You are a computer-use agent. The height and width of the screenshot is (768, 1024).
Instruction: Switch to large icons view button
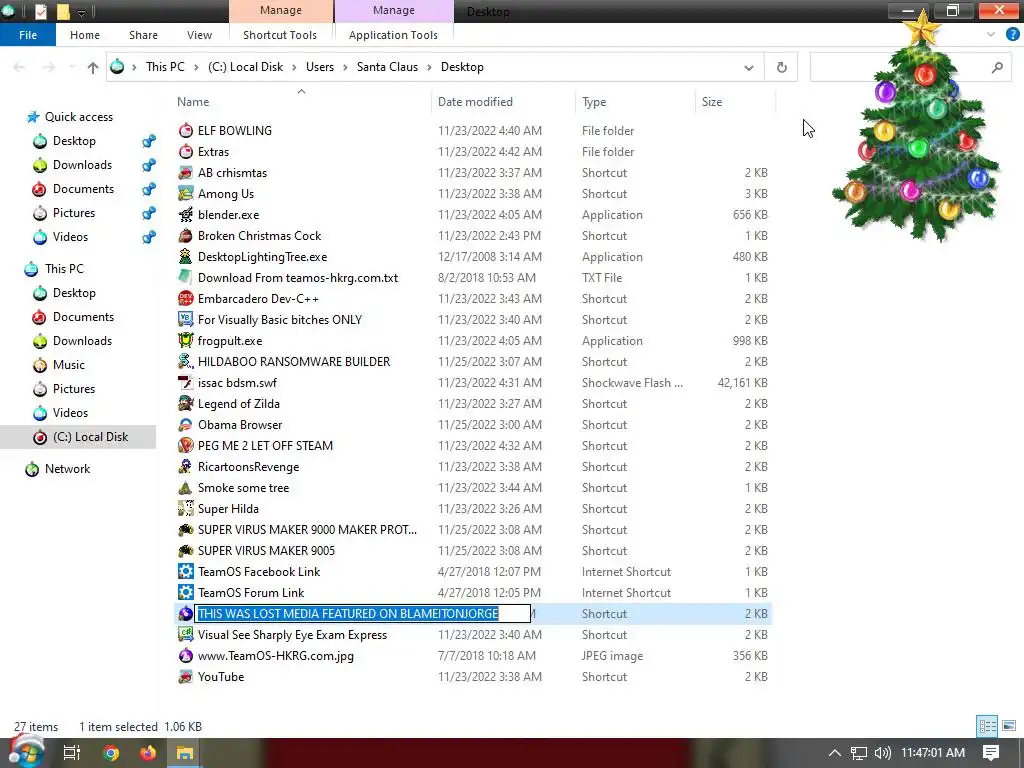1009,726
